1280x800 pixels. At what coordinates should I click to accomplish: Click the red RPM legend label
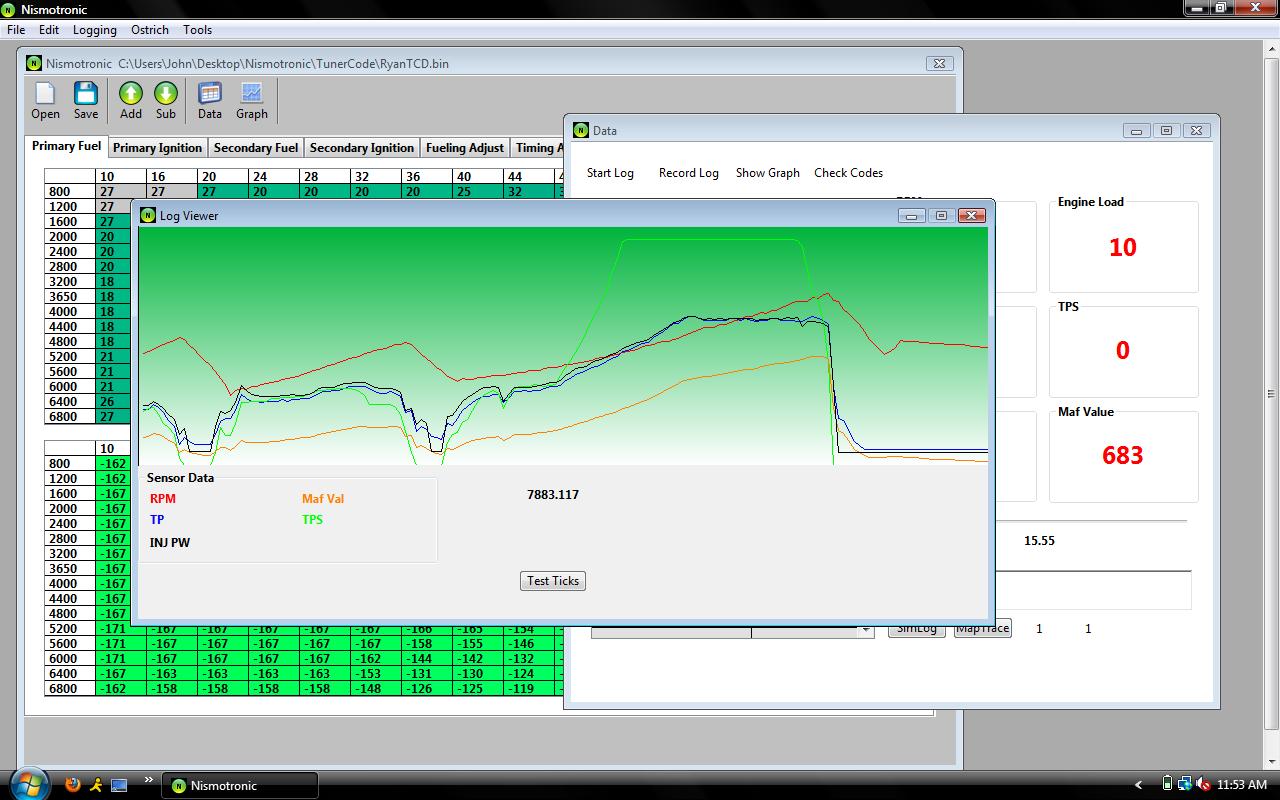(162, 498)
